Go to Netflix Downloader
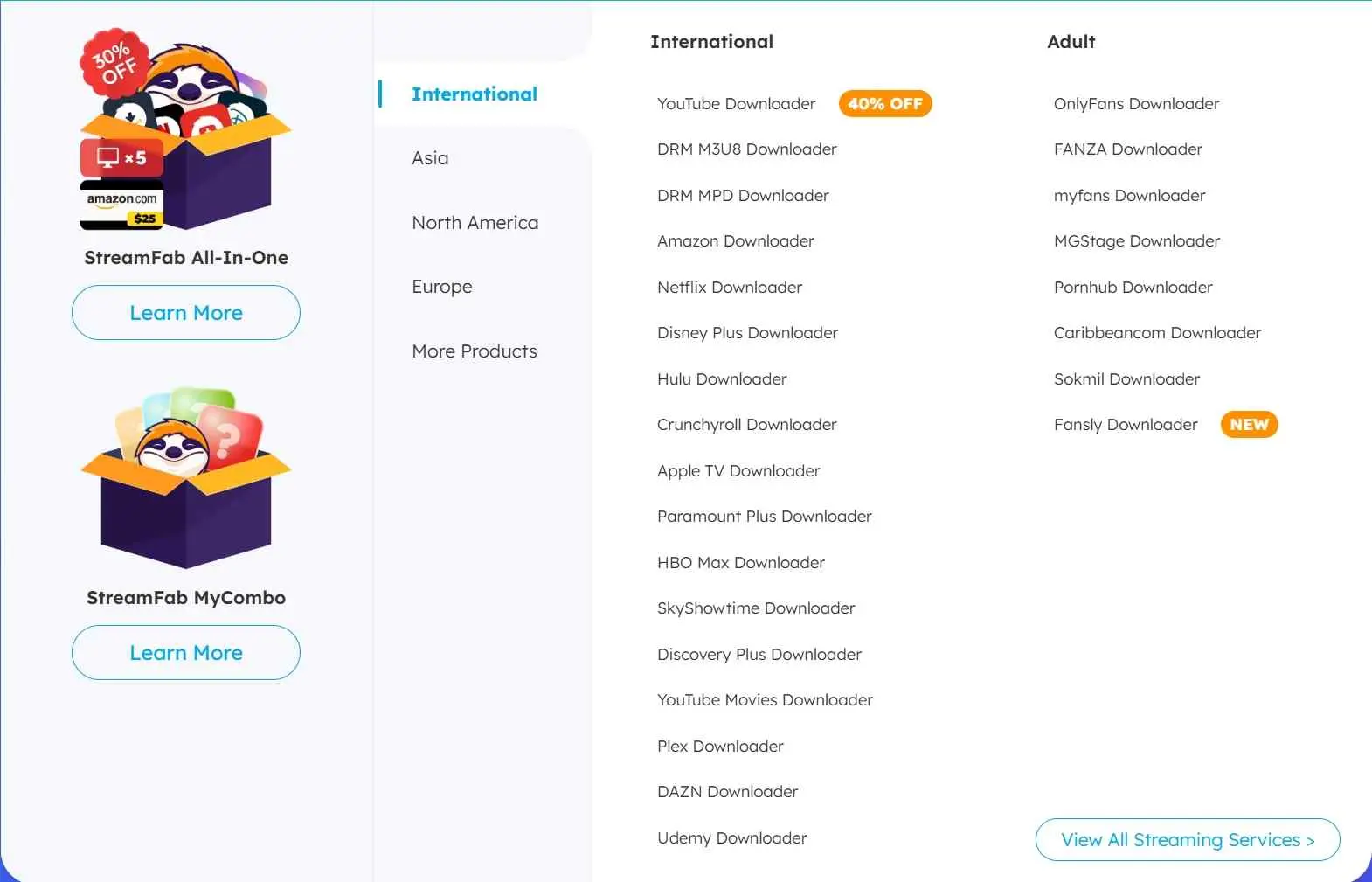1372x882 pixels. click(x=730, y=288)
